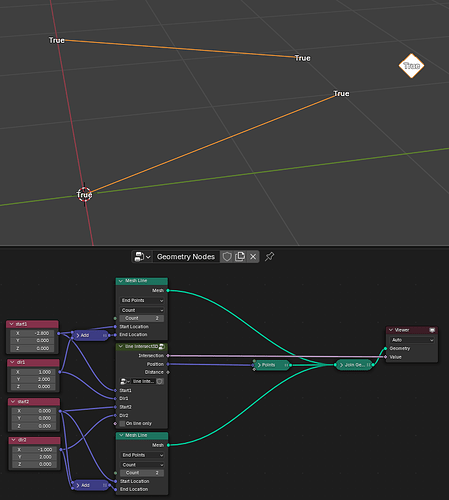Click the Position output socket

pos(168,364)
